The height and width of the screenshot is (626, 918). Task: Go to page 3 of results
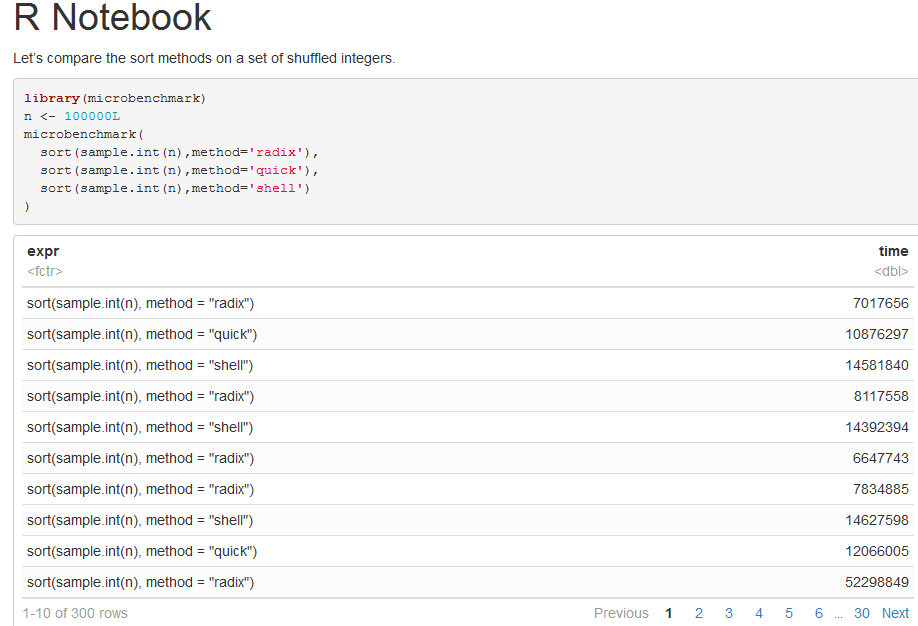click(x=729, y=613)
